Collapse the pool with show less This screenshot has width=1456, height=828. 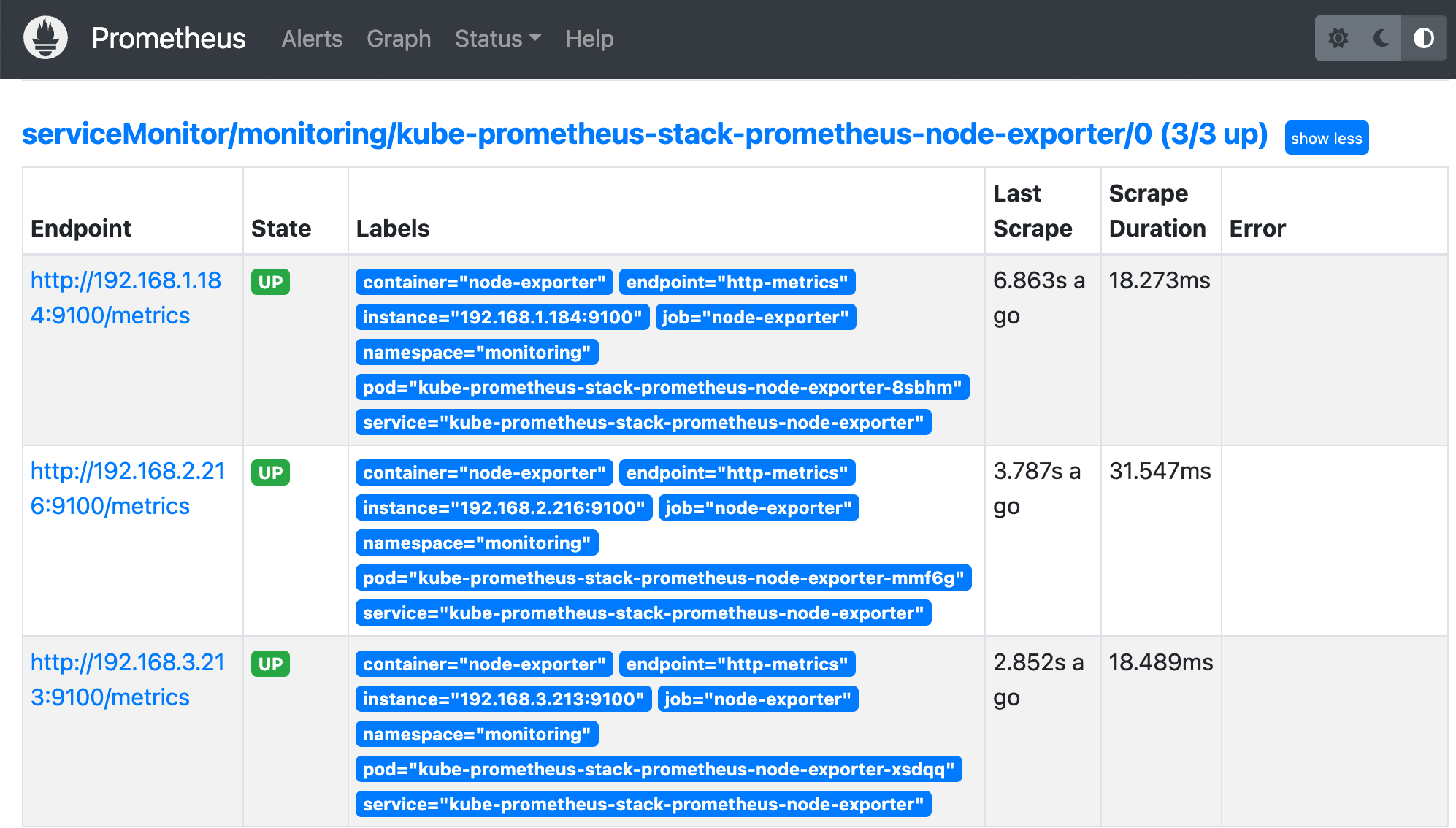click(1326, 138)
